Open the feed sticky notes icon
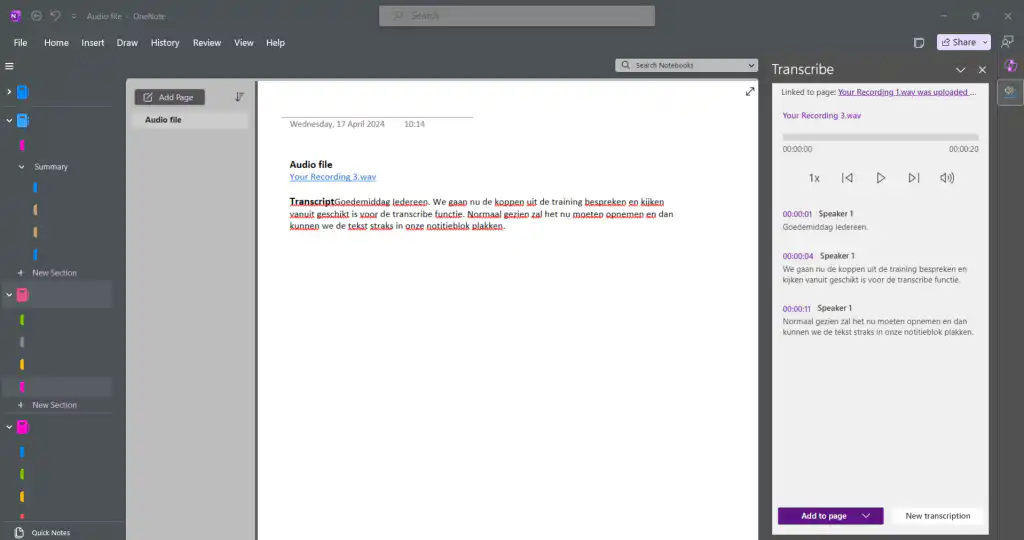Image resolution: width=1024 pixels, height=540 pixels. [x=919, y=42]
